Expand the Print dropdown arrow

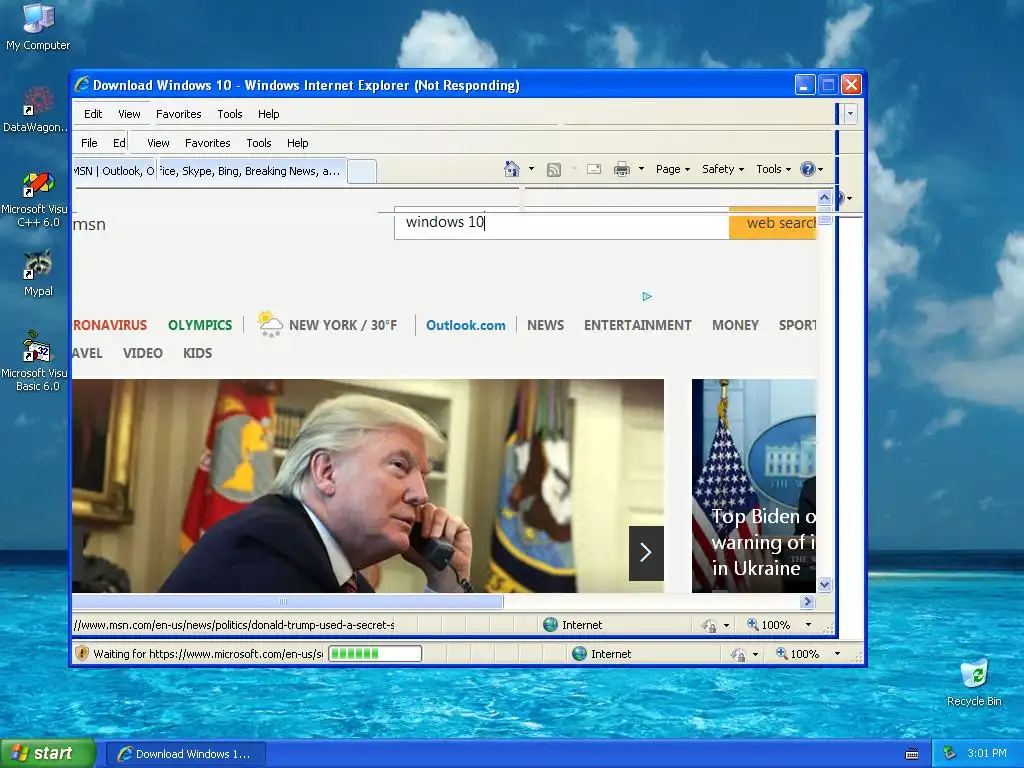click(641, 169)
